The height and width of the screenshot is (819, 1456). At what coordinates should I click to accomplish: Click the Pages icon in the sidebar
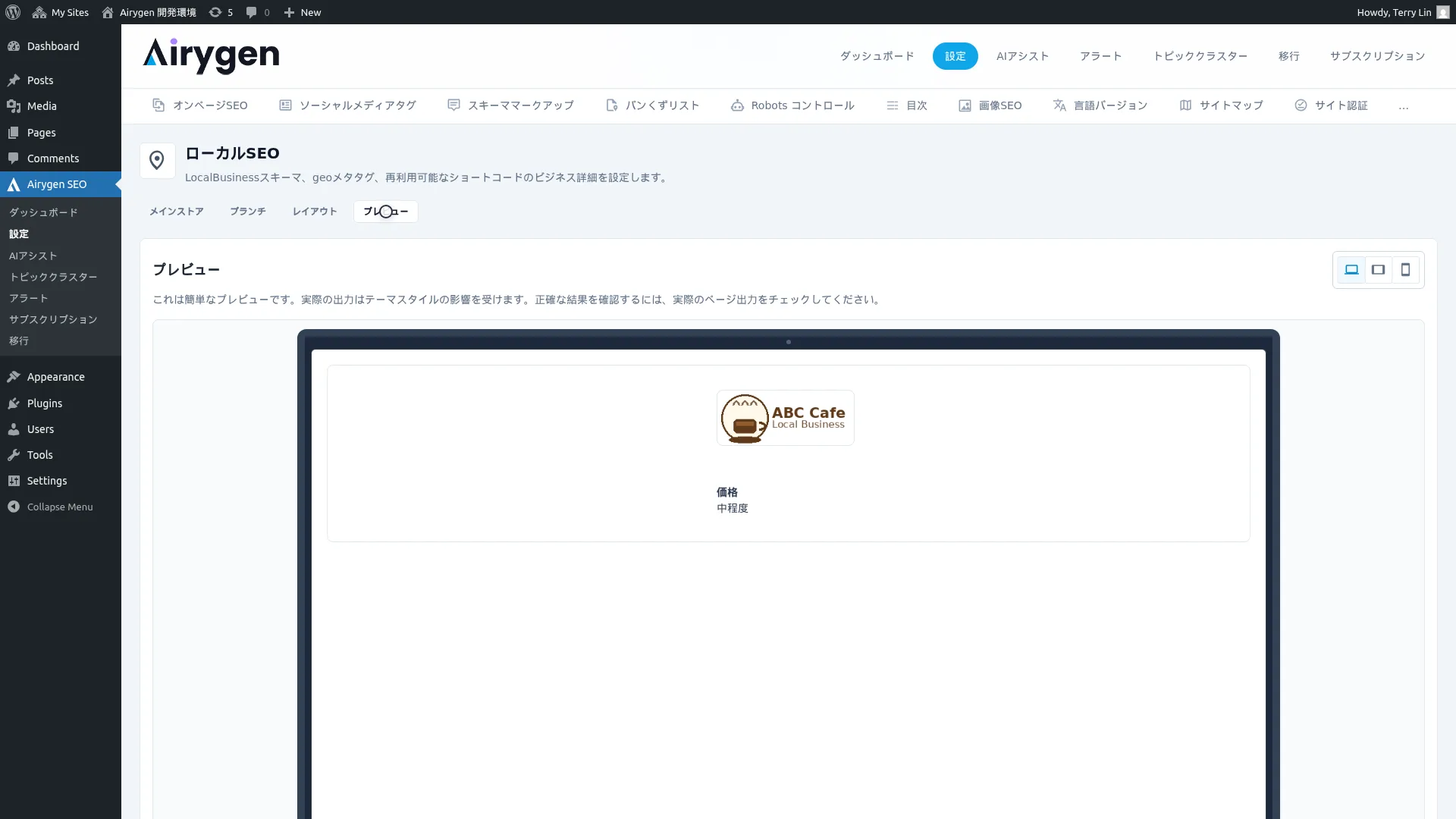pos(14,133)
